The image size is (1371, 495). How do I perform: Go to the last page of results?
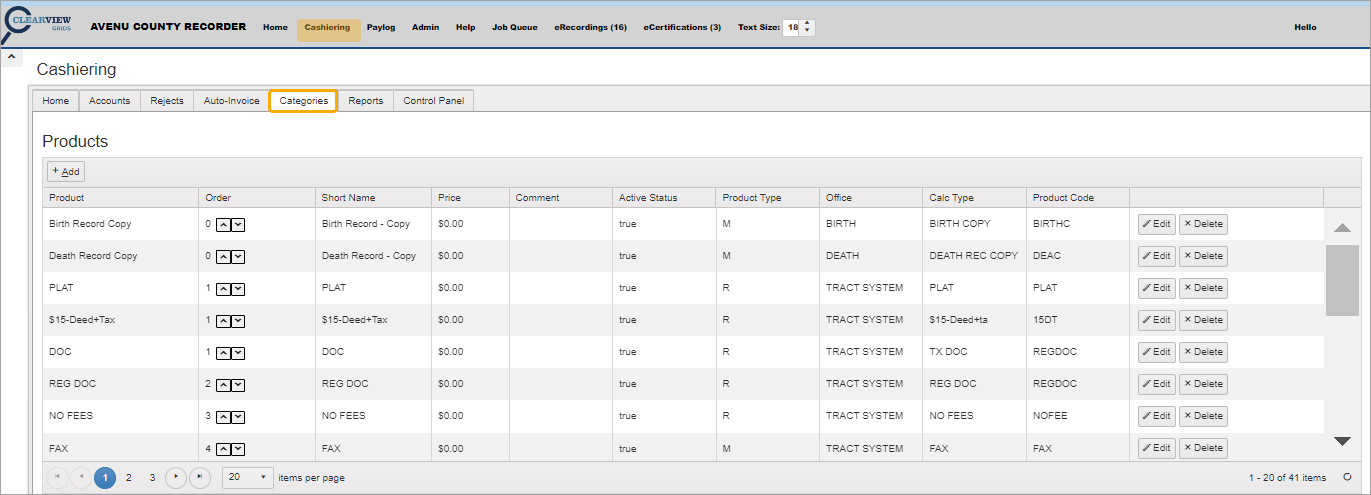200,478
